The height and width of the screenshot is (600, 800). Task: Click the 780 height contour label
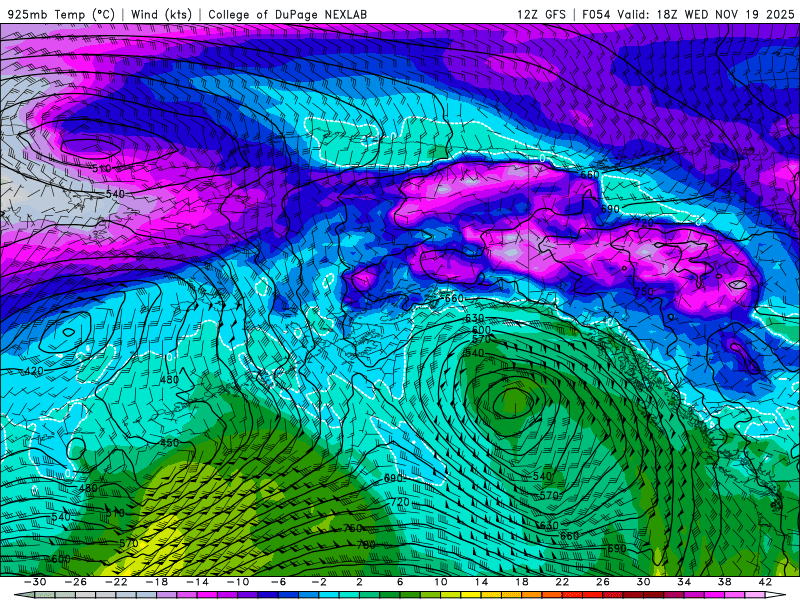(x=366, y=545)
